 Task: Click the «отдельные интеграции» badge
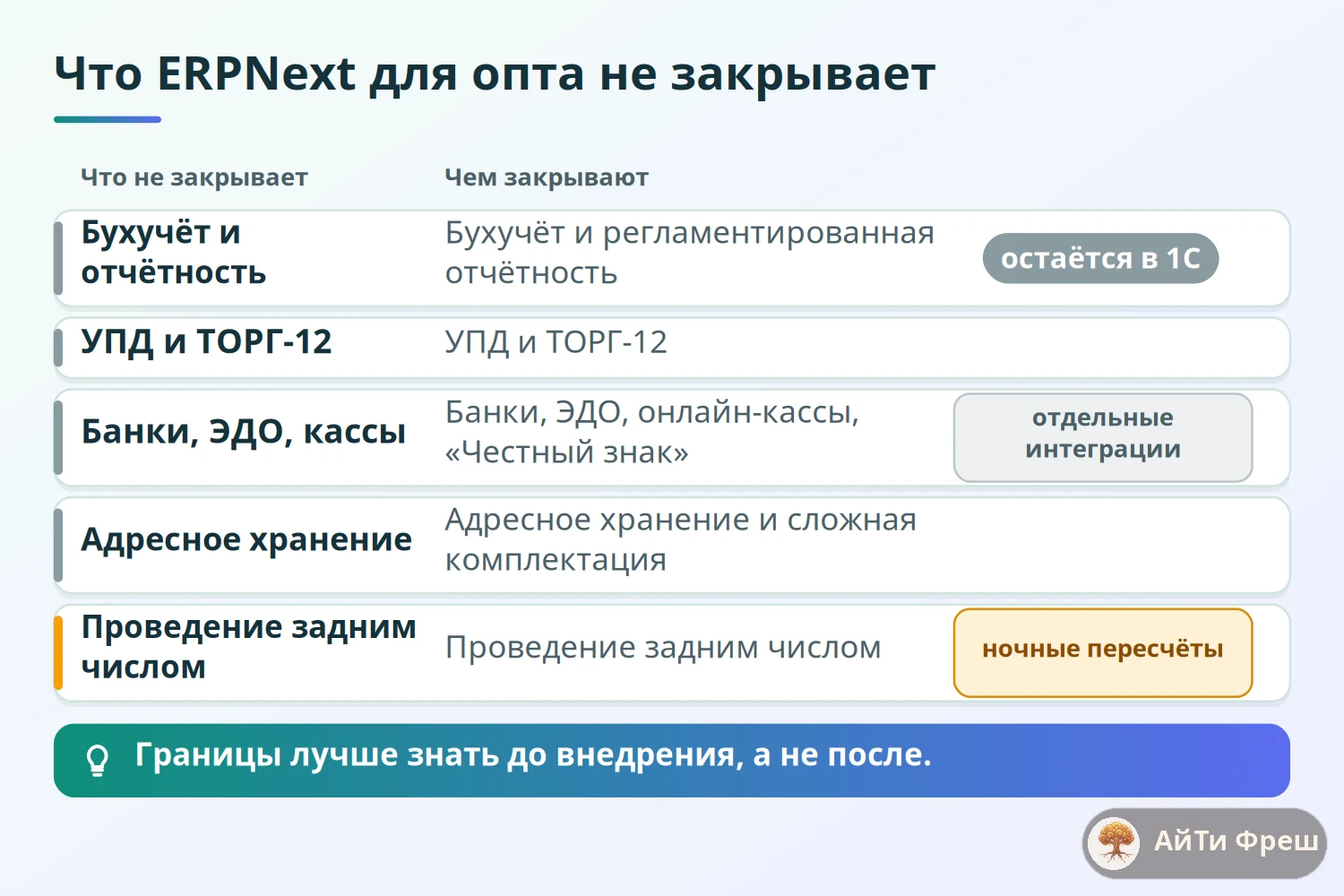click(1103, 437)
